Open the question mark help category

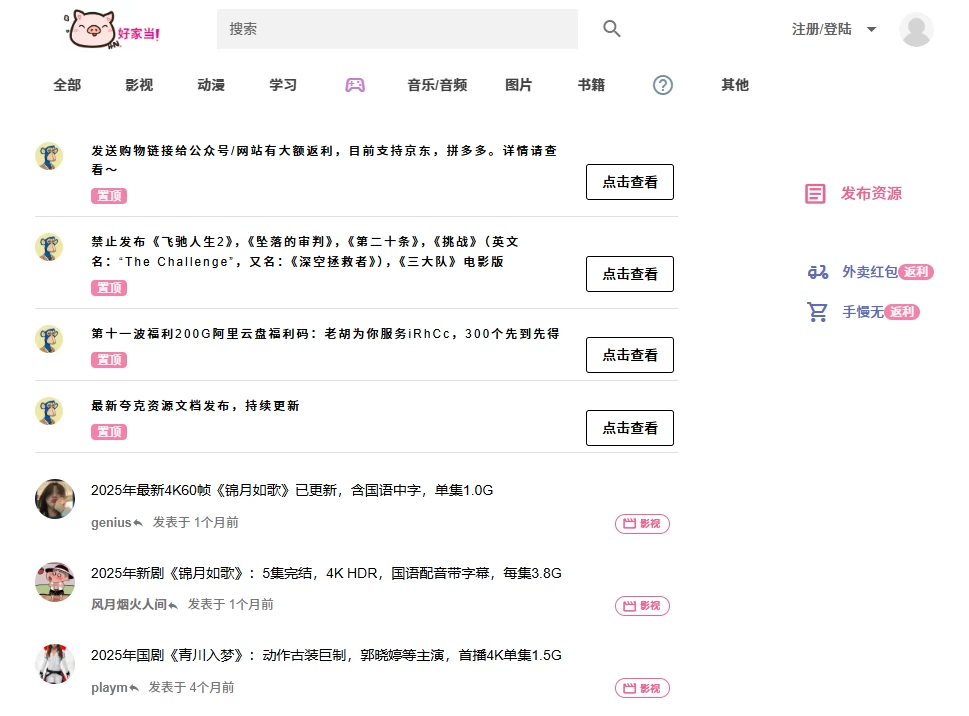(x=663, y=85)
